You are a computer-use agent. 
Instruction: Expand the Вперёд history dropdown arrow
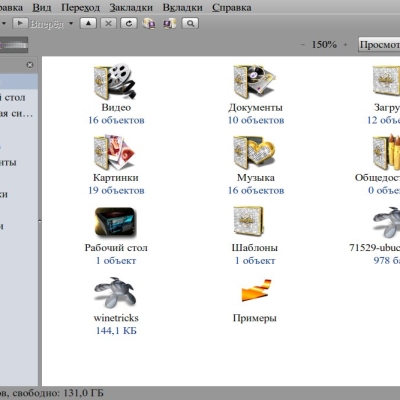coord(71,23)
